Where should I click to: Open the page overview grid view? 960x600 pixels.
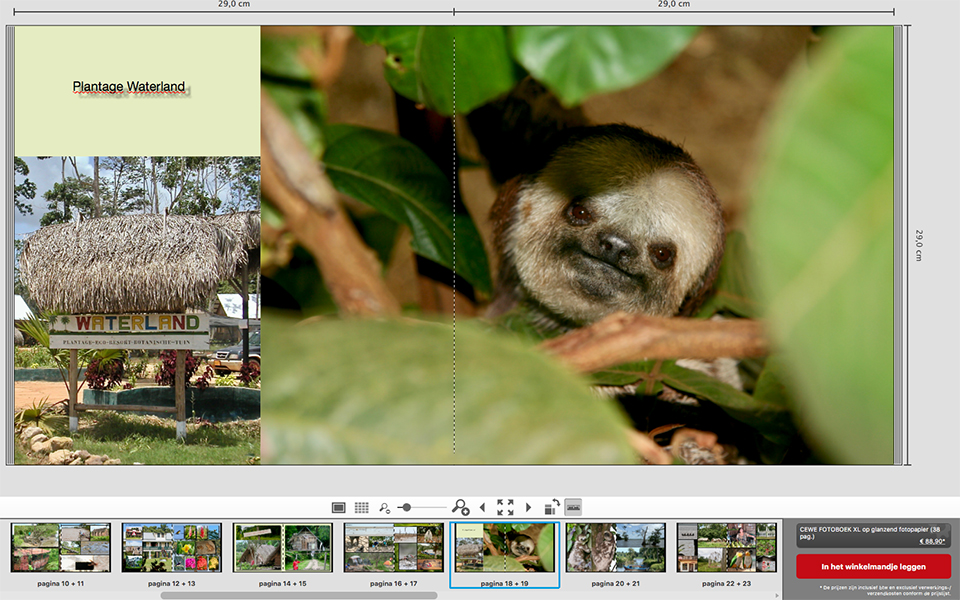click(362, 508)
